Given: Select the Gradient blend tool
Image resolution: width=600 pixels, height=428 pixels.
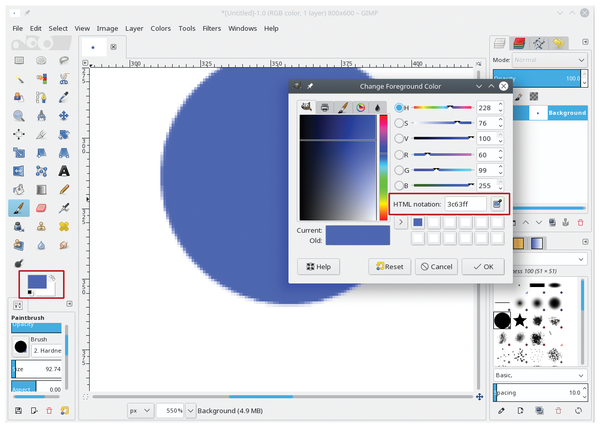Looking at the screenshot, I should (41, 189).
